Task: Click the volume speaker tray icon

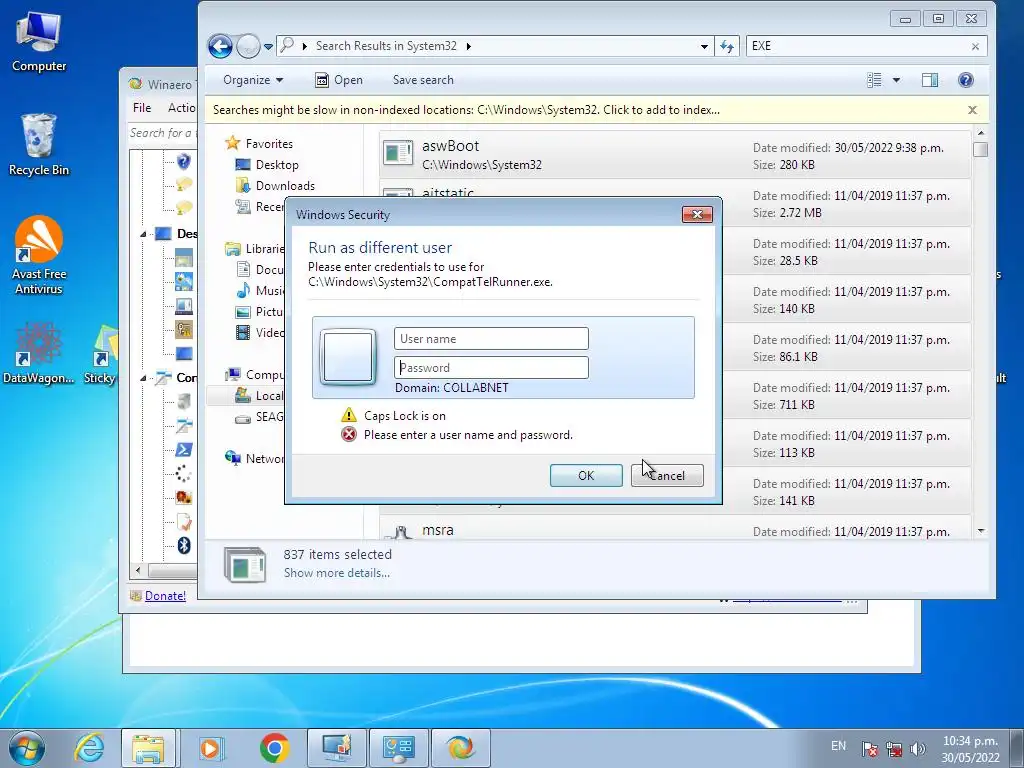Action: 918,749
